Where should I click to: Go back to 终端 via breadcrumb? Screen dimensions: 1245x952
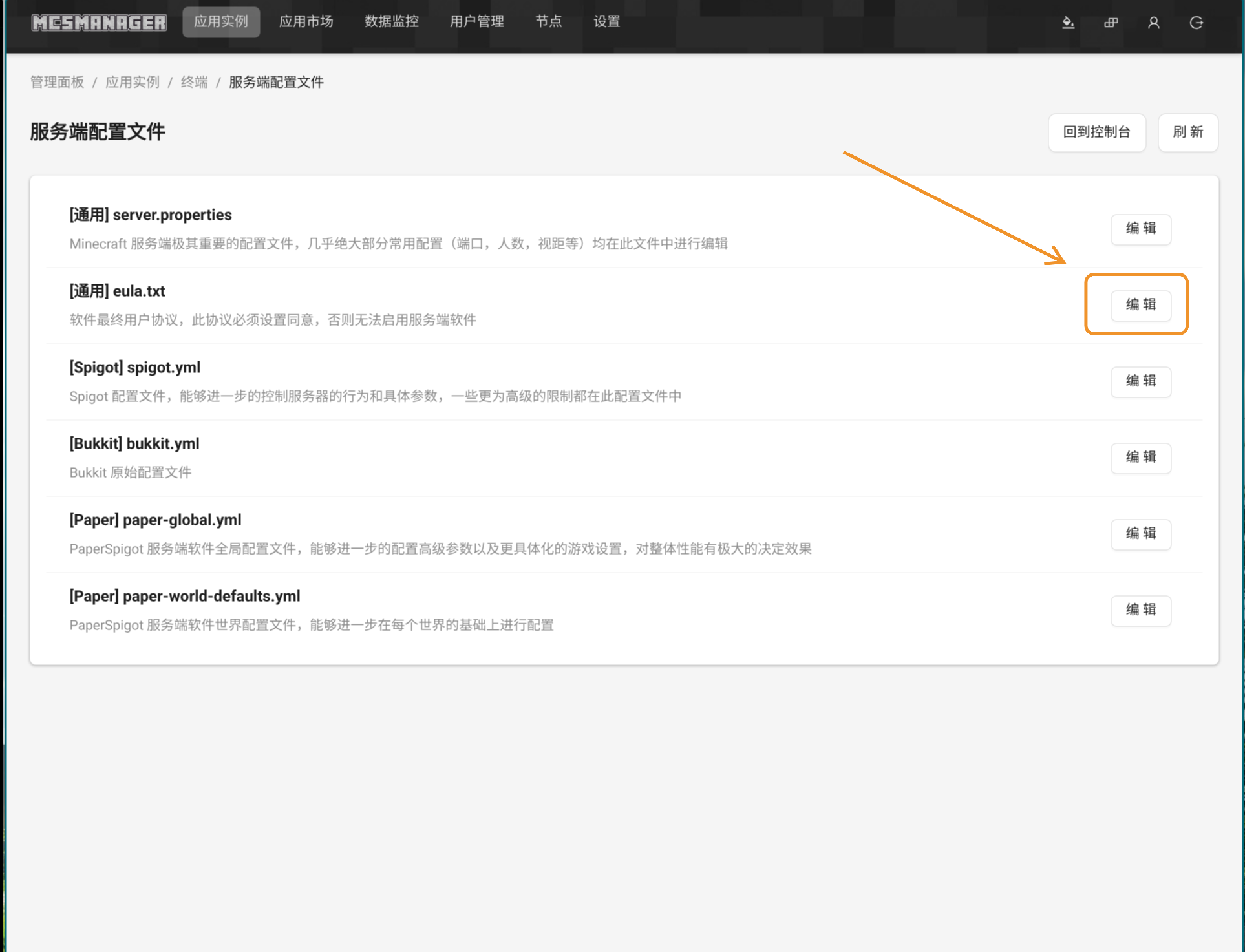tap(194, 82)
